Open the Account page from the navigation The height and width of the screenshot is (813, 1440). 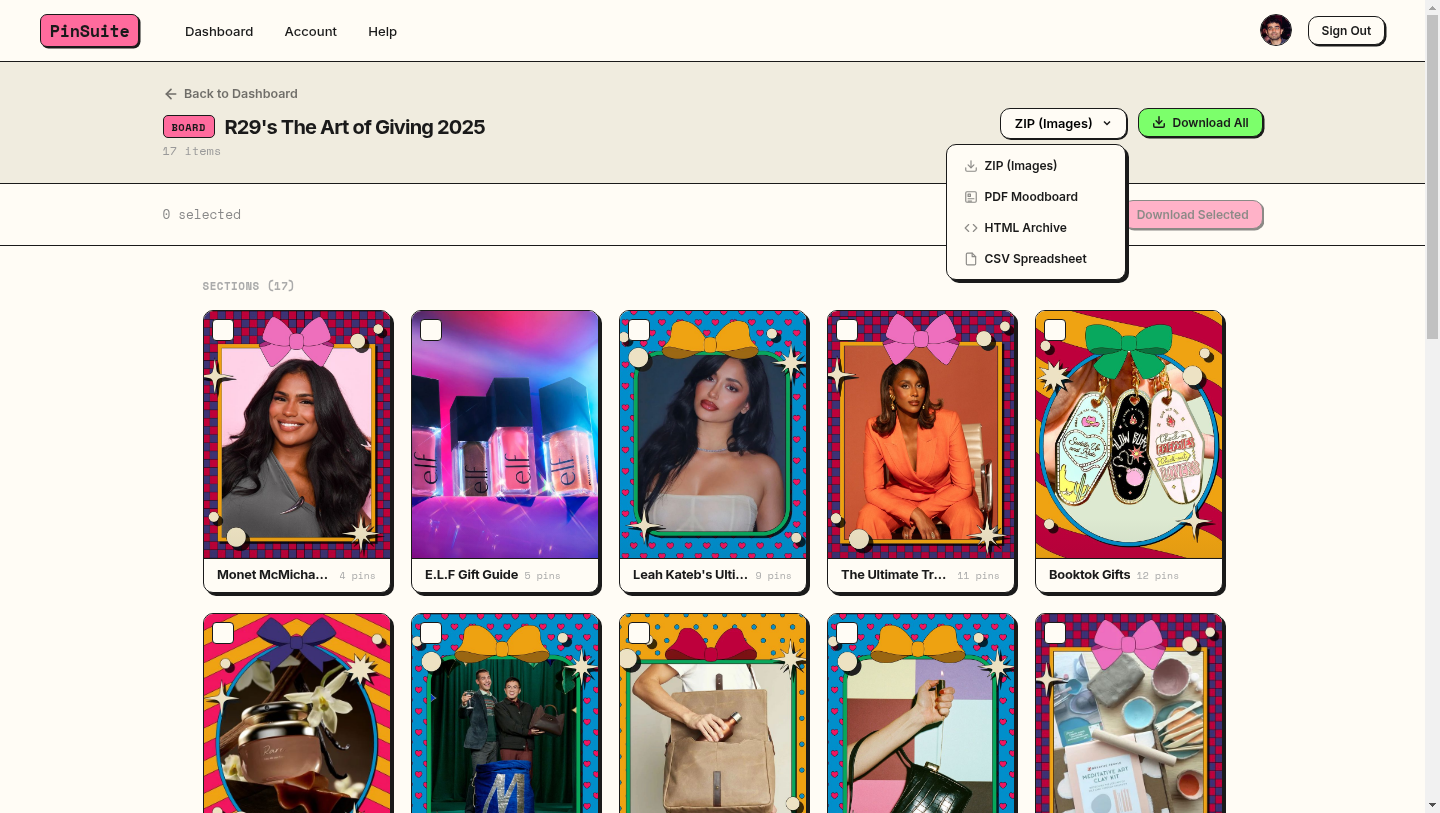pos(310,31)
